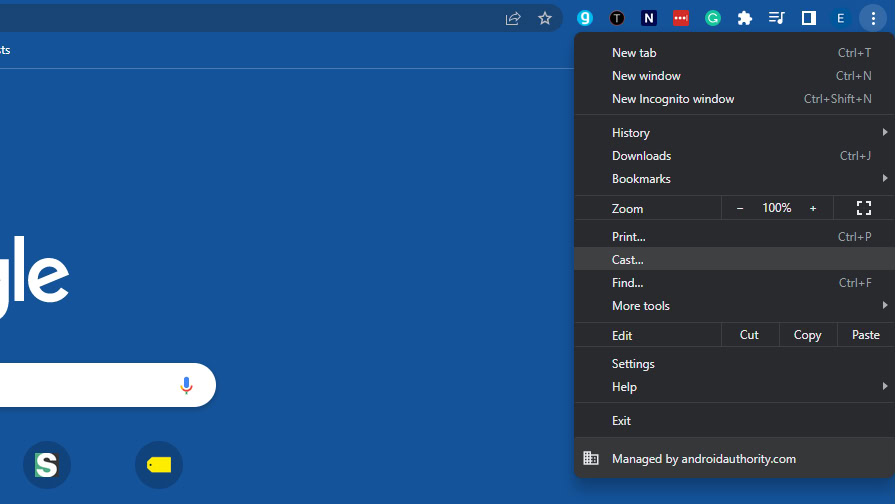Image resolution: width=896 pixels, height=504 pixels.
Task: Open the blue g extension icon
Action: coord(585,18)
